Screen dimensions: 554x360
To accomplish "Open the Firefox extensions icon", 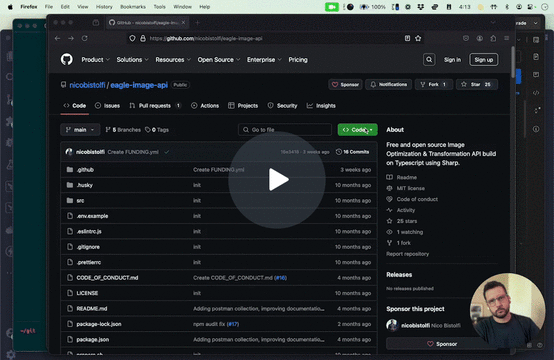I will point(493,38).
